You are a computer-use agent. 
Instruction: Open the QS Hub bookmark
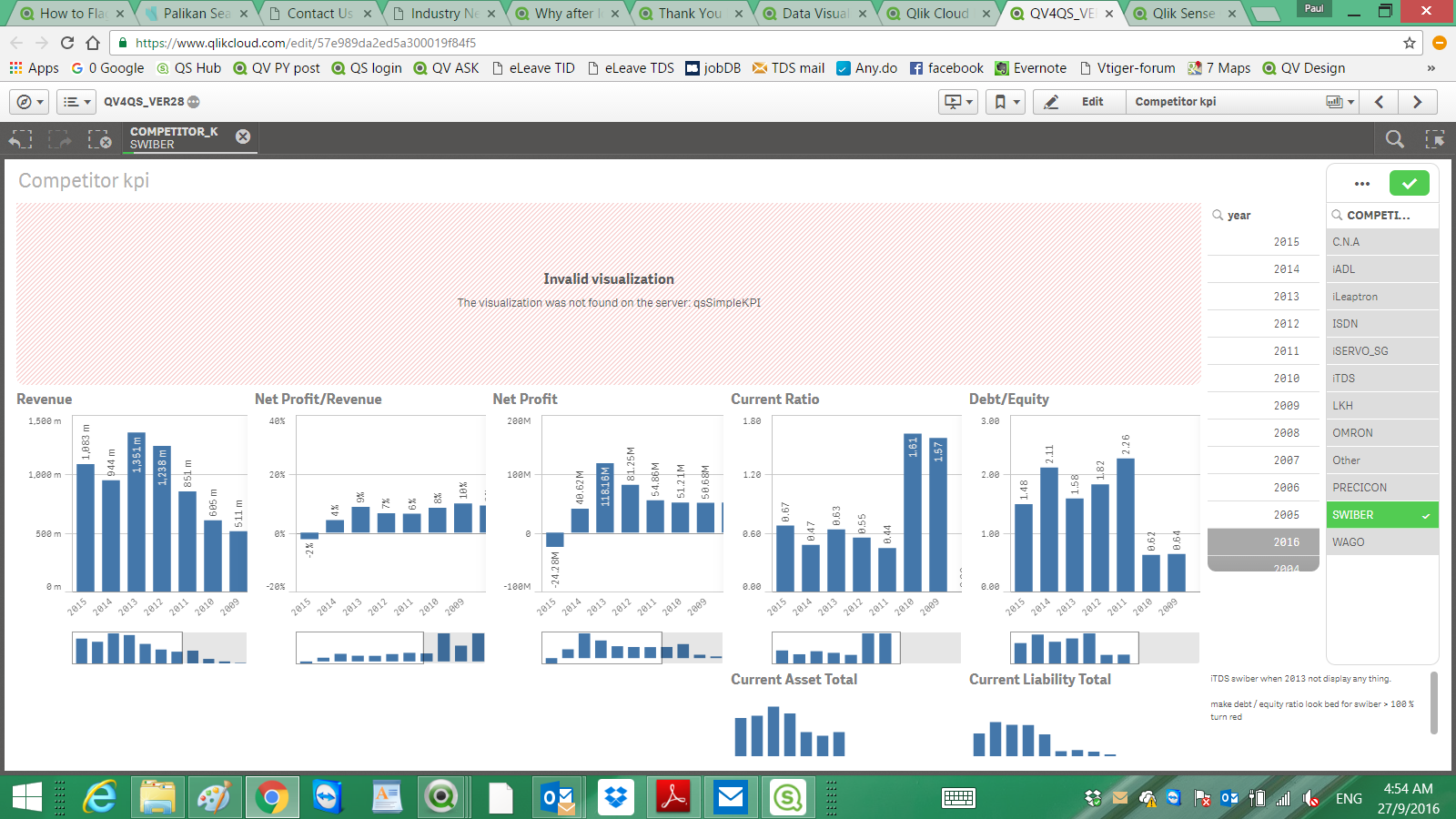188,68
